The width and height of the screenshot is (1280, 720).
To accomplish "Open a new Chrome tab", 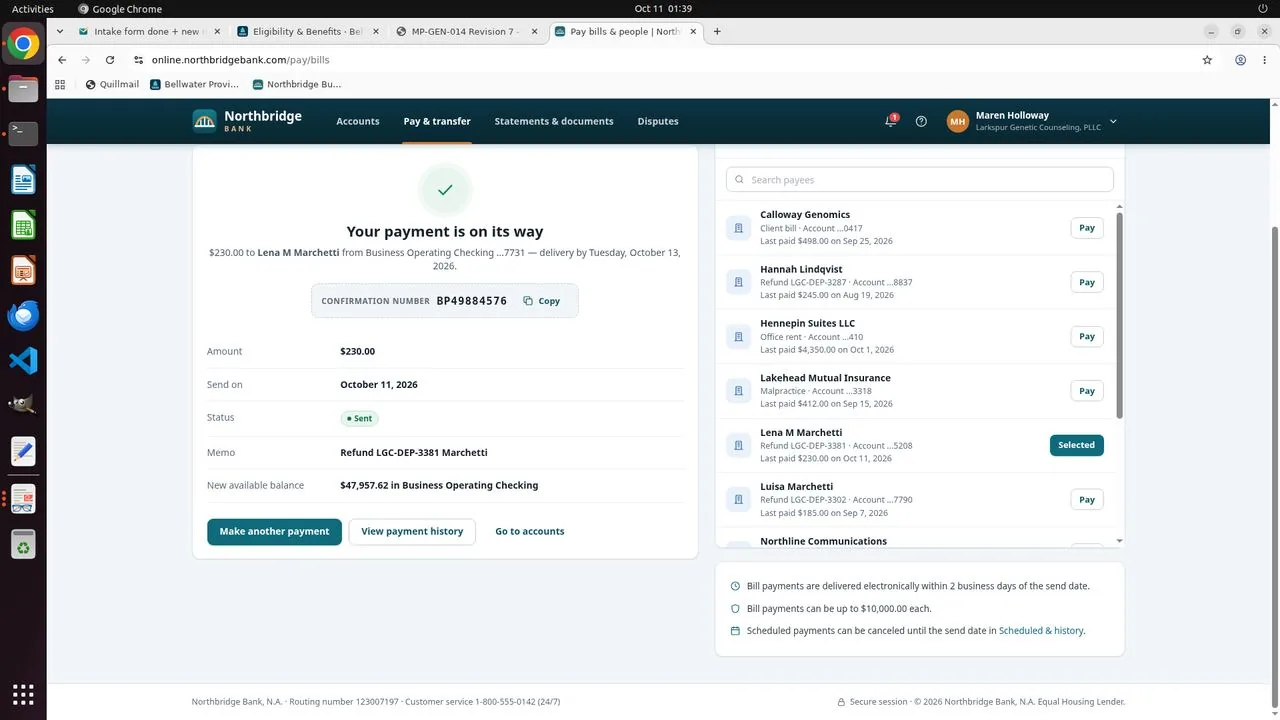I will pyautogui.click(x=717, y=31).
